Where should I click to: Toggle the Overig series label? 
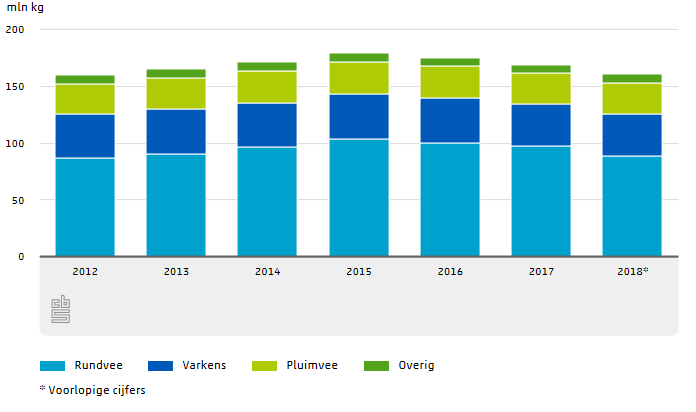(417, 366)
